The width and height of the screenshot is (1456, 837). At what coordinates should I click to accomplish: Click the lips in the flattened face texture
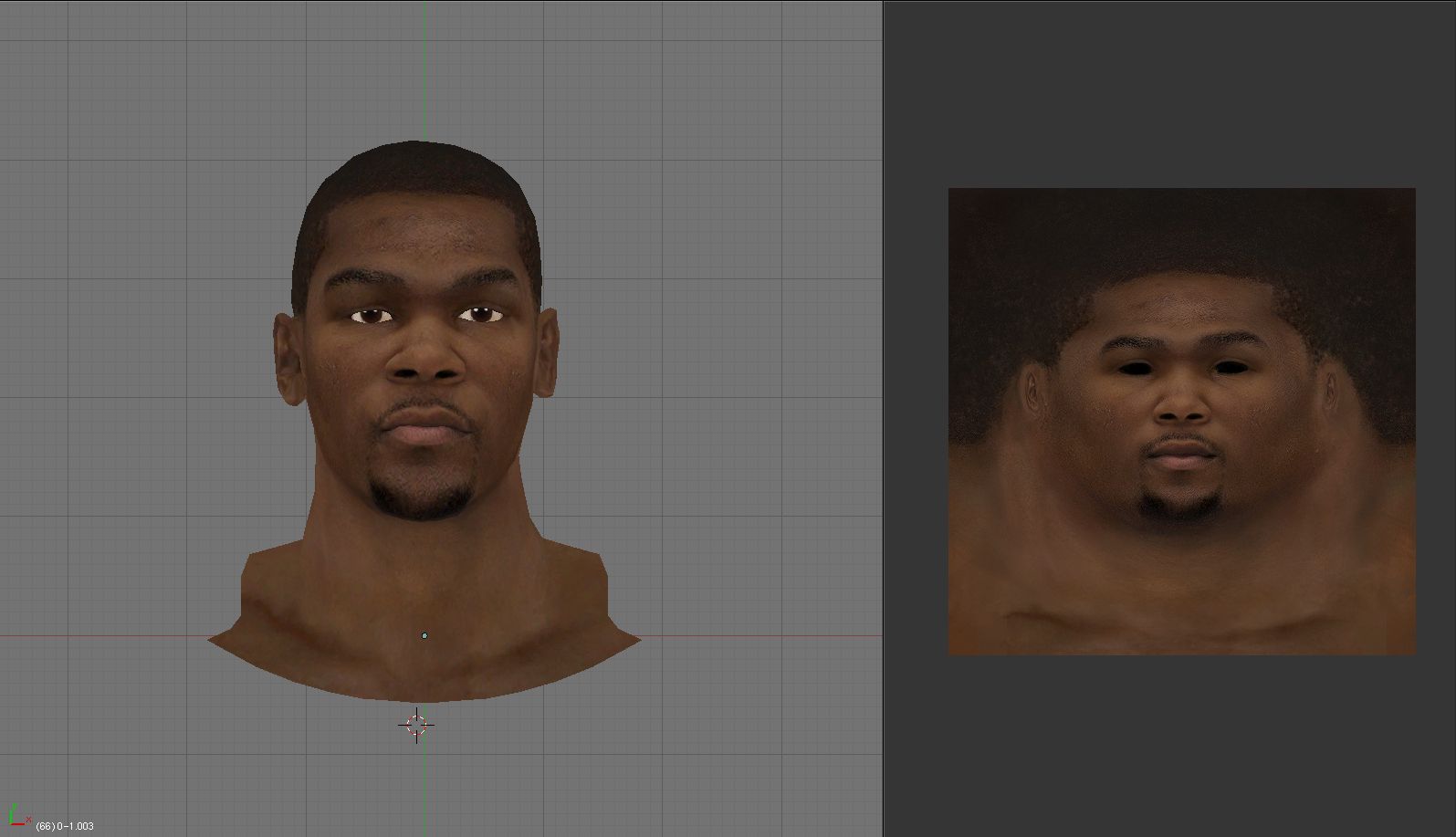[1181, 454]
